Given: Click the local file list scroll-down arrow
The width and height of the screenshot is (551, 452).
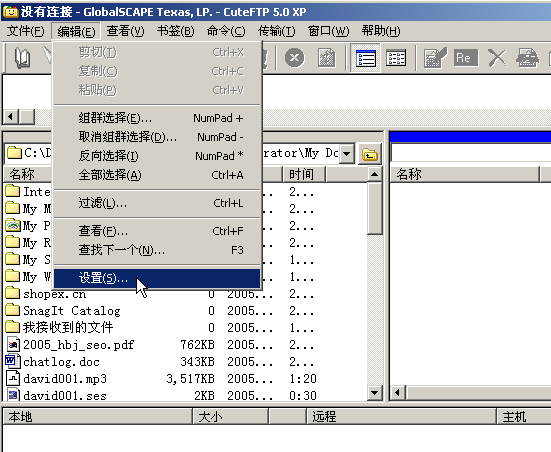Looking at the screenshot, I should click(x=375, y=392).
